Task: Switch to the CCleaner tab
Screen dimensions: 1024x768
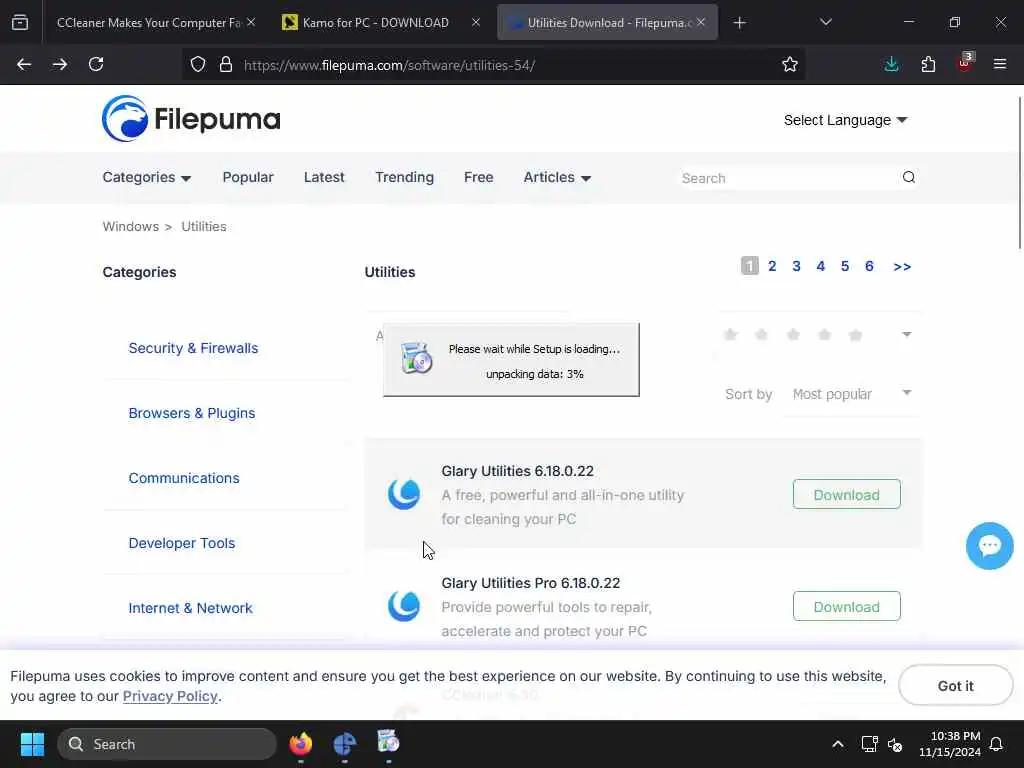Action: pos(148,23)
